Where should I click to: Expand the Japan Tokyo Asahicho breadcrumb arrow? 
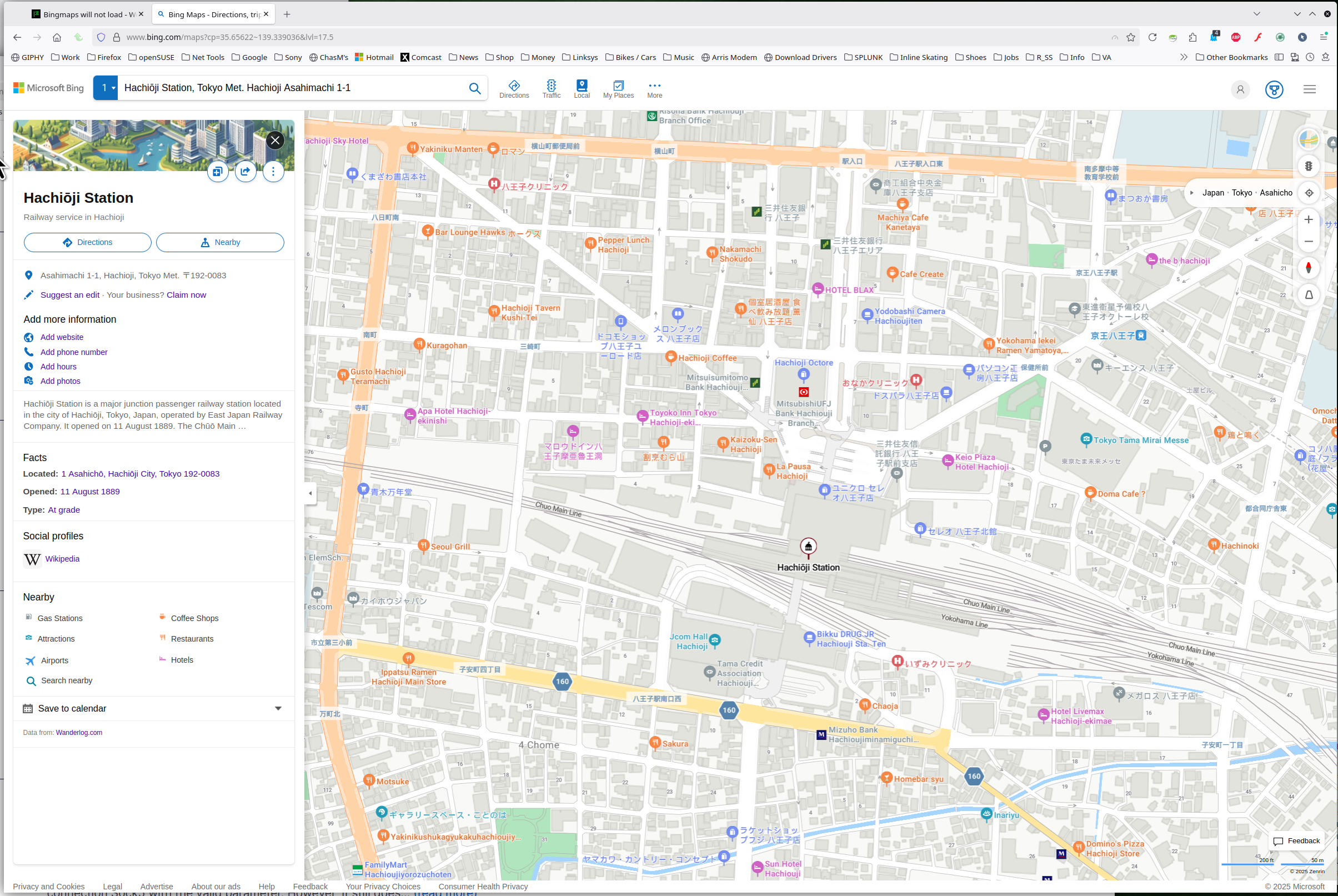(1192, 193)
